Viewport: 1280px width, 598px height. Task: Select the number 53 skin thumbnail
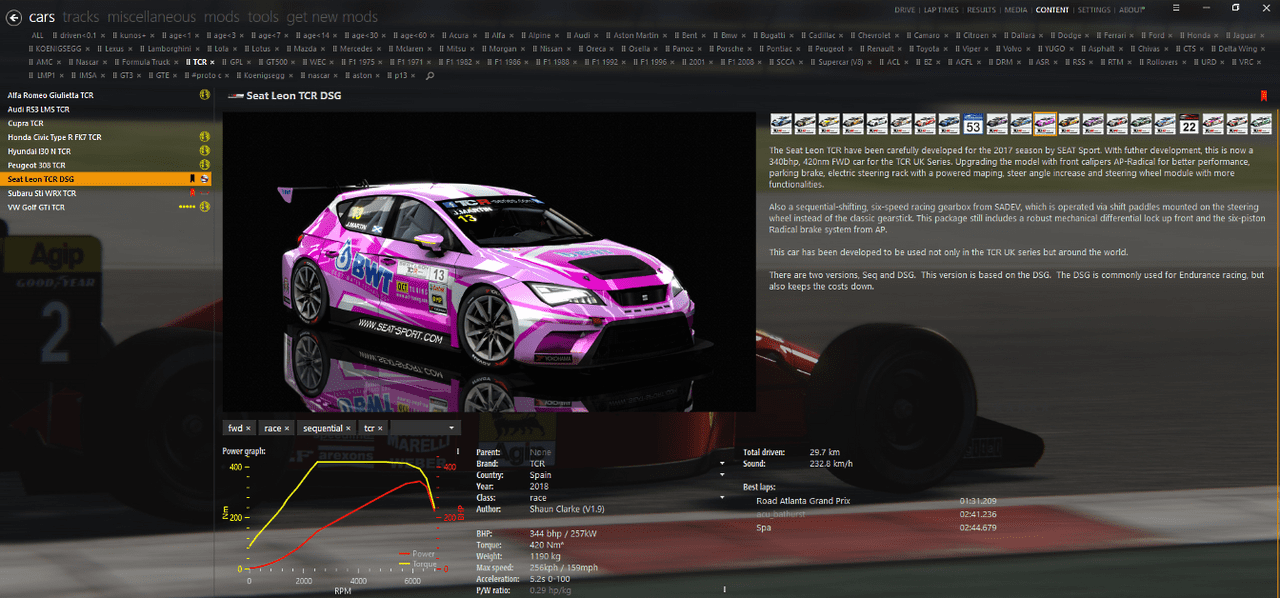[973, 124]
